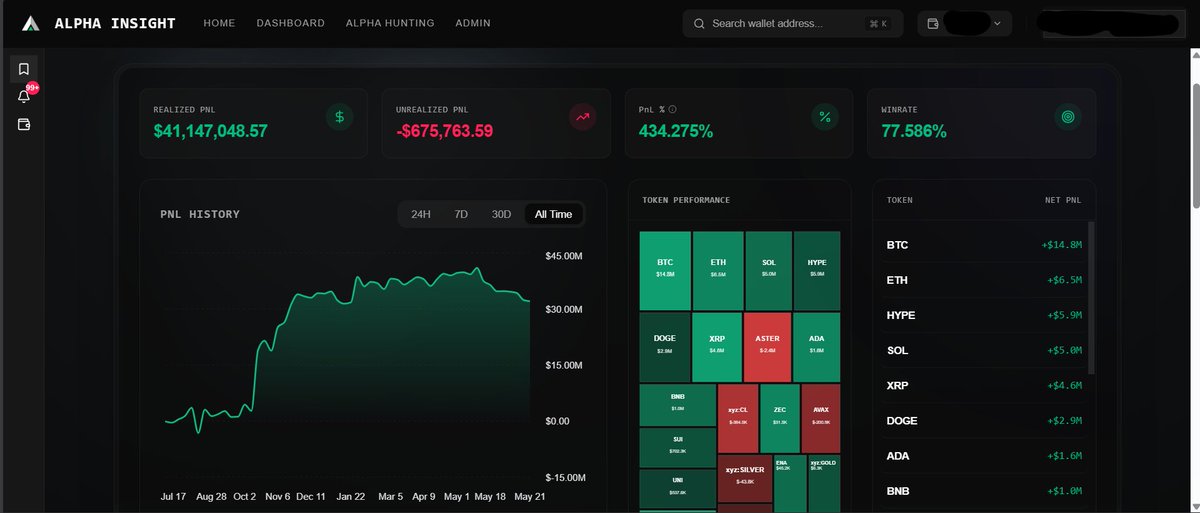Click the HYPE heatmap tile
Image resolution: width=1200 pixels, height=513 pixels.
817,270
